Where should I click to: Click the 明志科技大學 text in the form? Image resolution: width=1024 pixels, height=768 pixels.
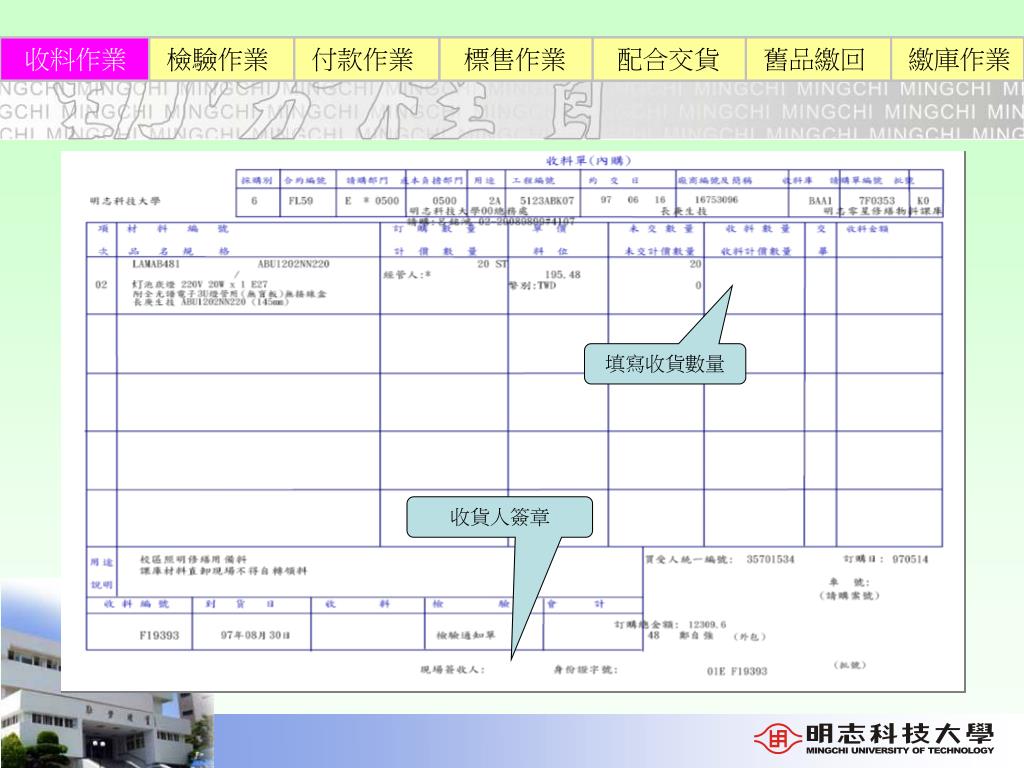(125, 200)
